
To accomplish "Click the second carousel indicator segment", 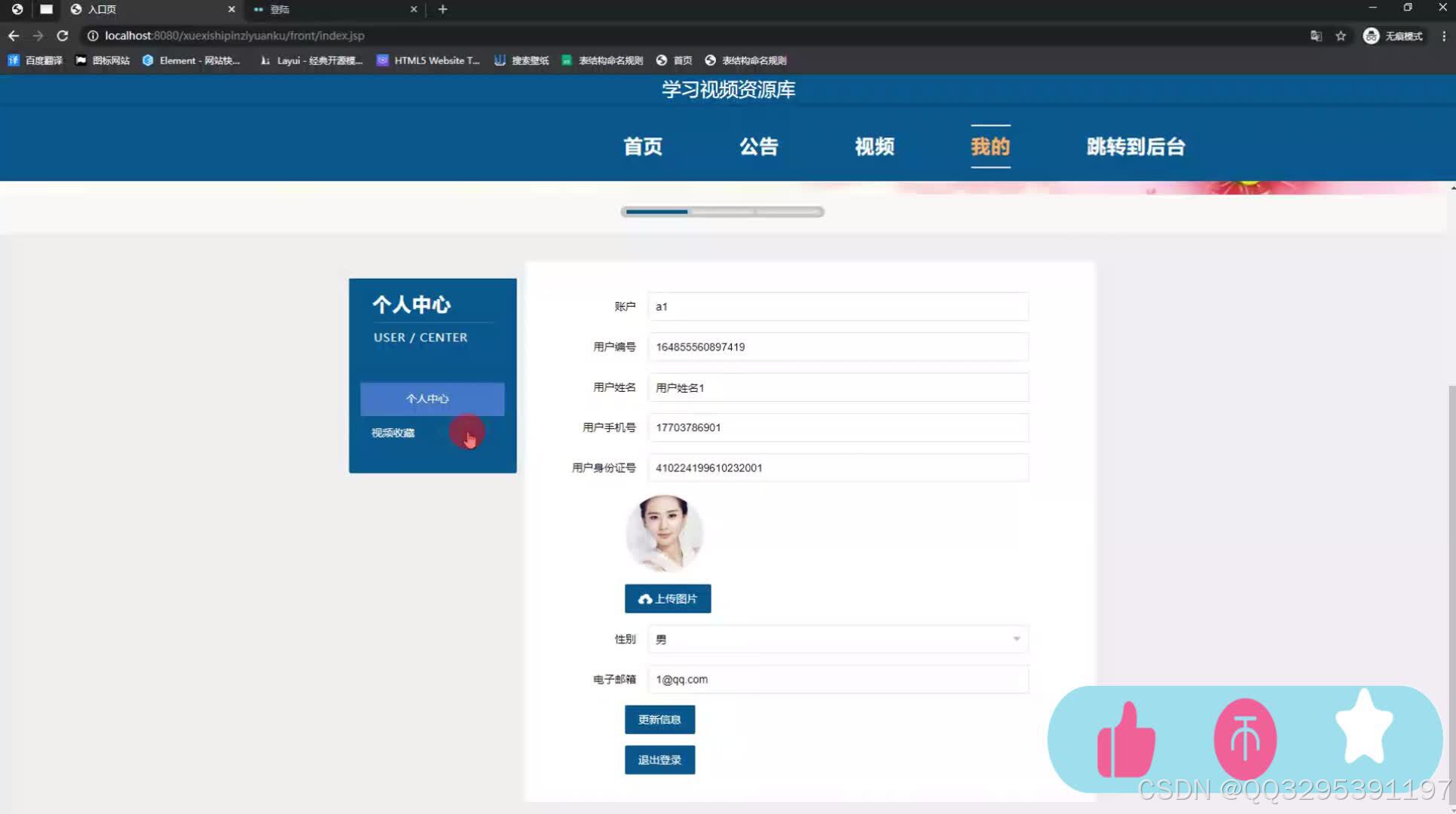I will 722,212.
